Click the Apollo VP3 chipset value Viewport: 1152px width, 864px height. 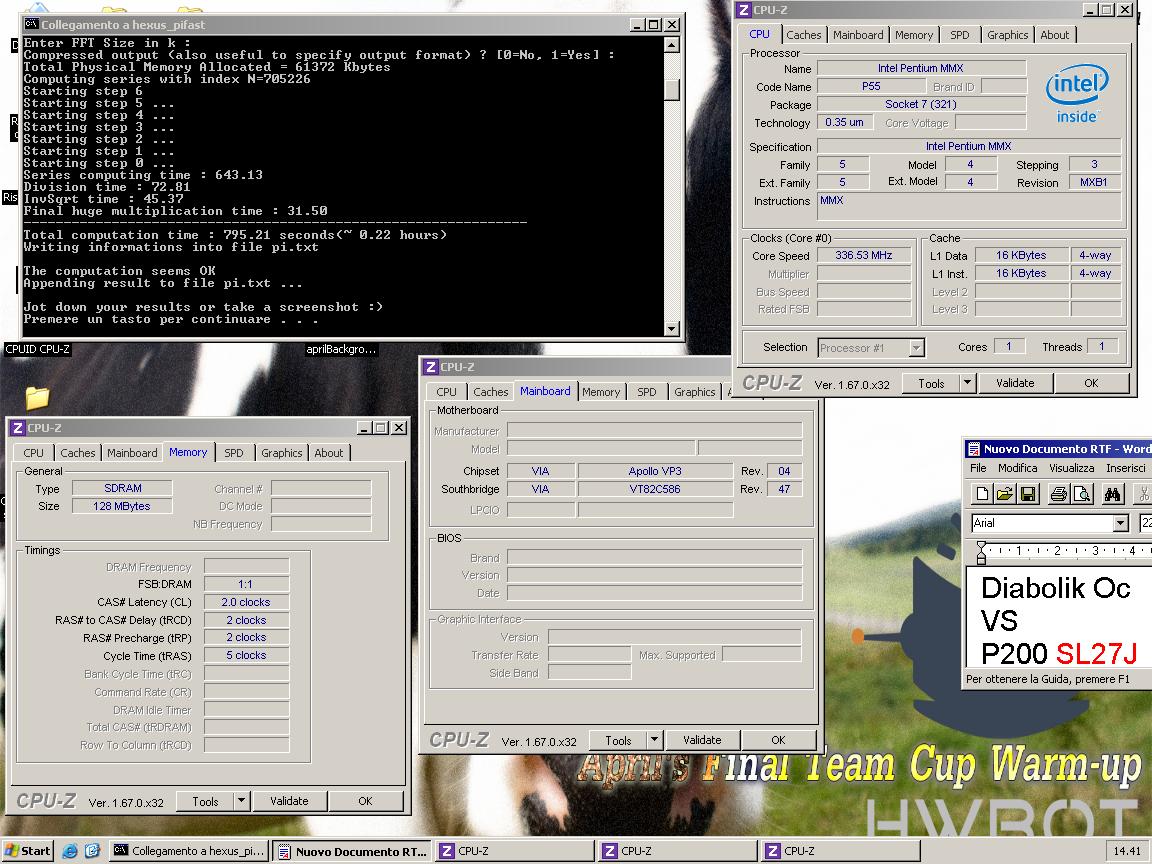(x=655, y=471)
